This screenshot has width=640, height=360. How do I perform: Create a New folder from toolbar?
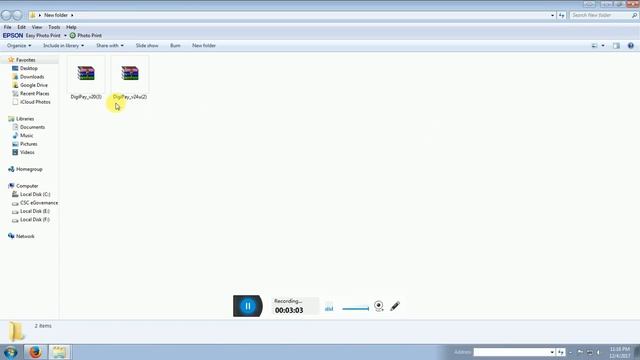tap(204, 46)
